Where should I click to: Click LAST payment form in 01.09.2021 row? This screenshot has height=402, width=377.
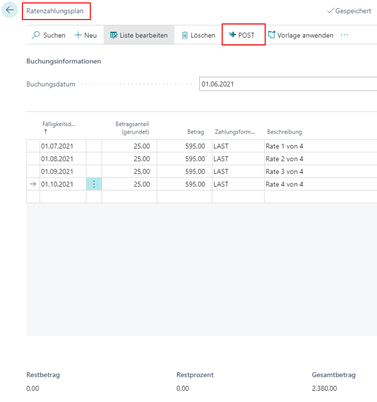point(238,171)
